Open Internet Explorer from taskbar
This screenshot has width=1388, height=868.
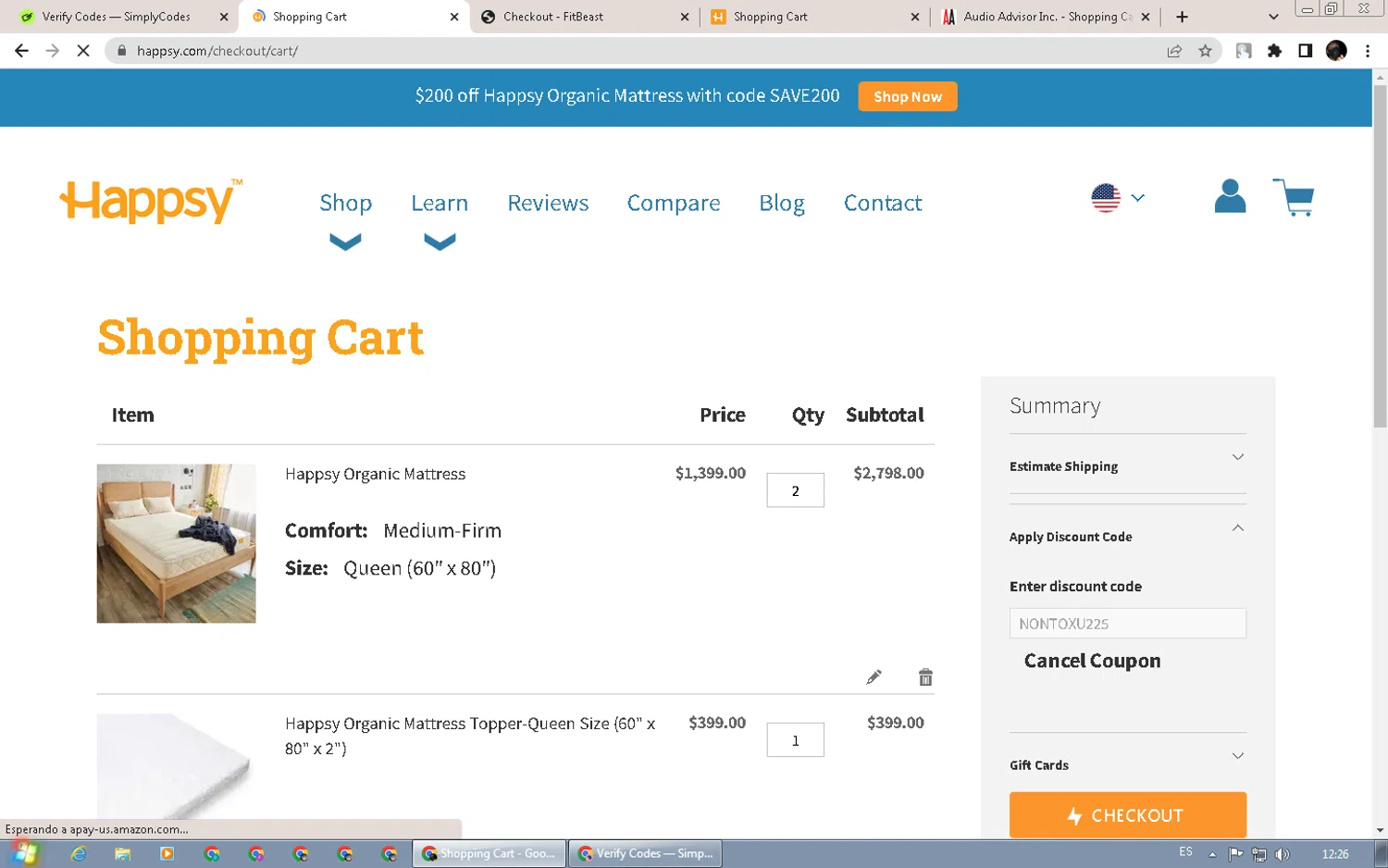[79, 853]
